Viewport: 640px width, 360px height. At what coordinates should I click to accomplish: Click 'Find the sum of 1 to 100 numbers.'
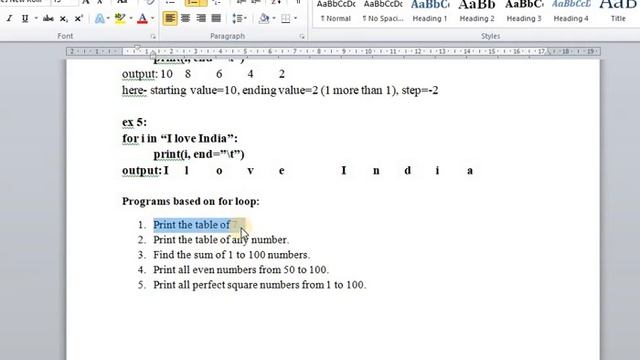tap(231, 255)
